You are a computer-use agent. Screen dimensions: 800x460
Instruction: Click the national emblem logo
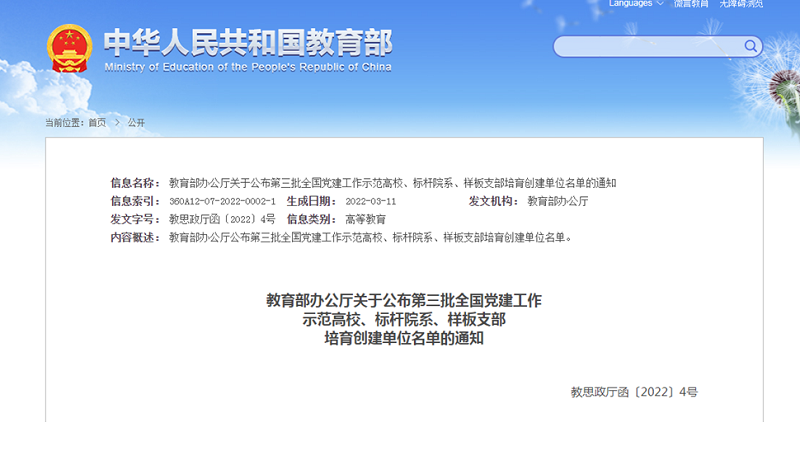(x=70, y=48)
